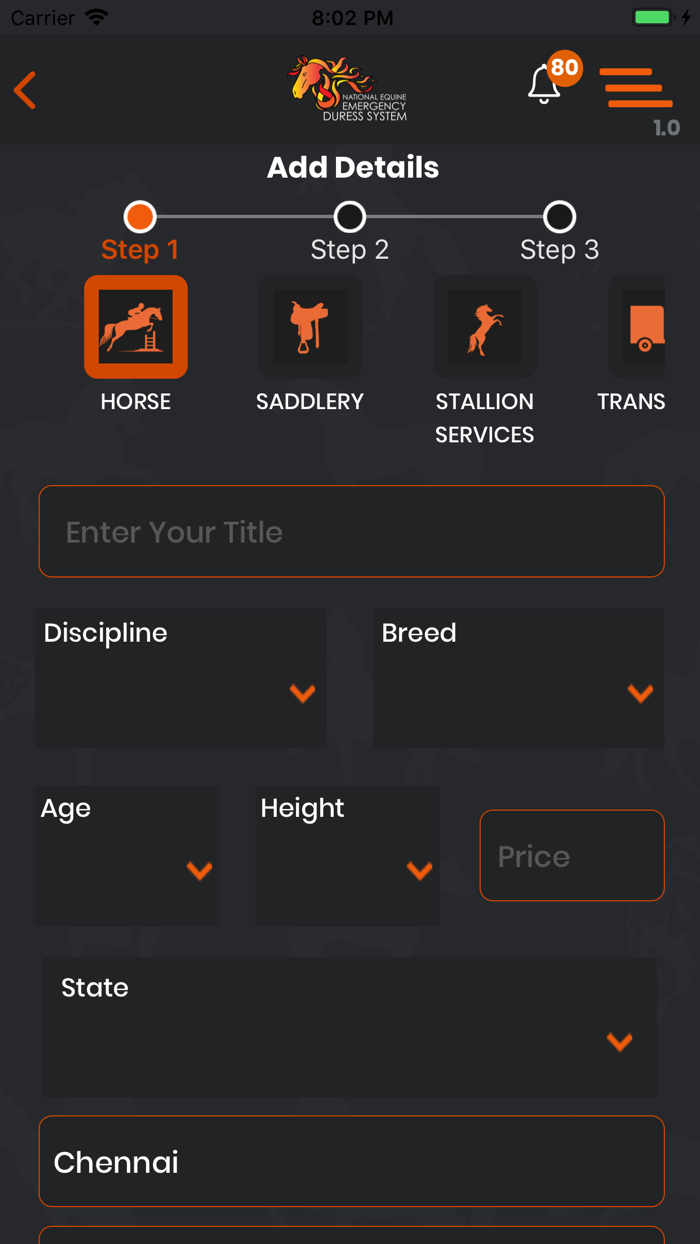Choose the STALLION SERVICES icon
The width and height of the screenshot is (700, 1244).
tap(484, 326)
